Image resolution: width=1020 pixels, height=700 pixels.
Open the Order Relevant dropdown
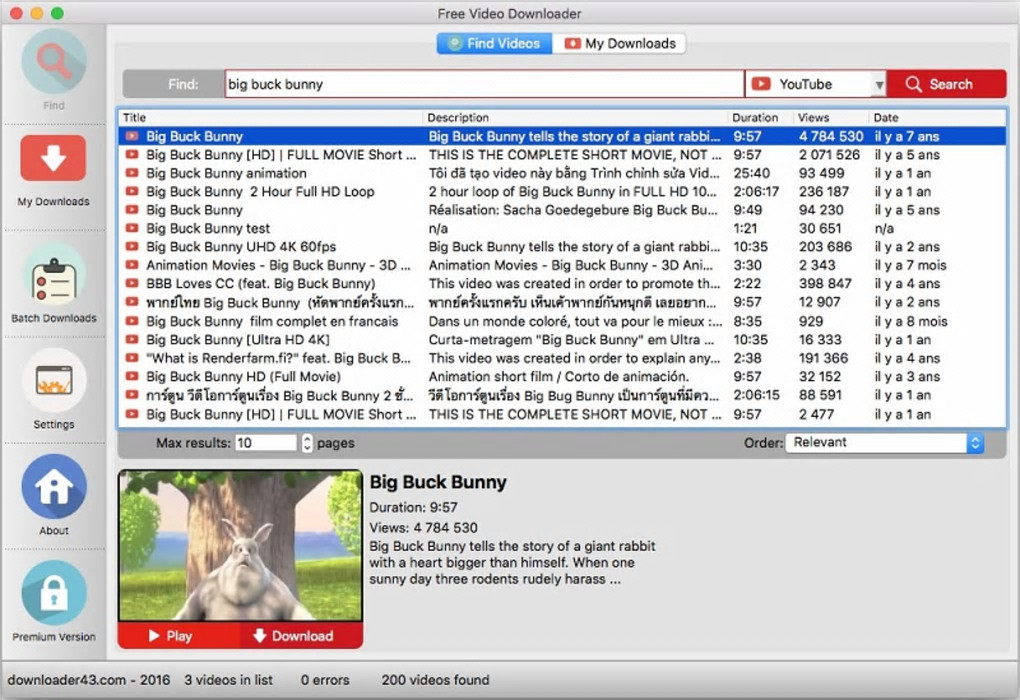click(885, 443)
